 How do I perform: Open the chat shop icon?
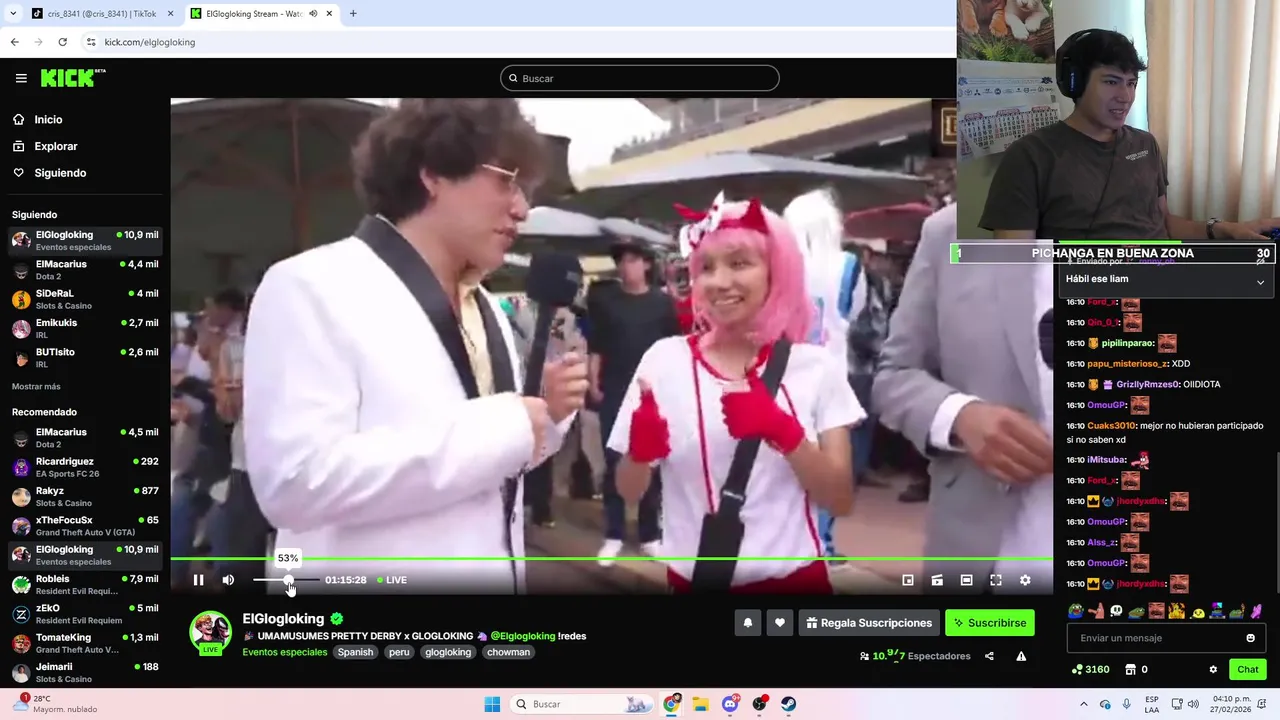tap(1131, 669)
